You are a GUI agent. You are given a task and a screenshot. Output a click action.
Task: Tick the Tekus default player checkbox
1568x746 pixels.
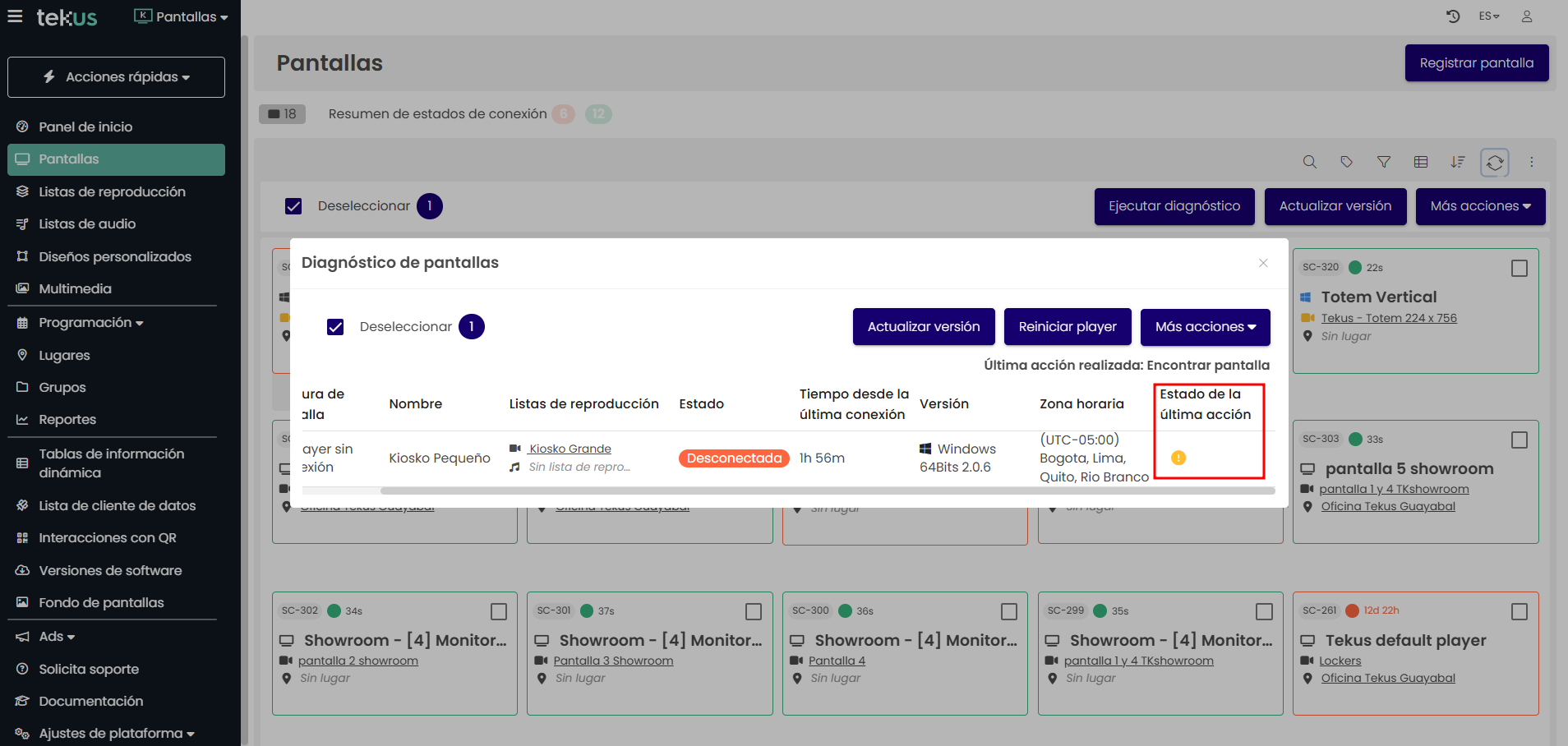point(1520,612)
